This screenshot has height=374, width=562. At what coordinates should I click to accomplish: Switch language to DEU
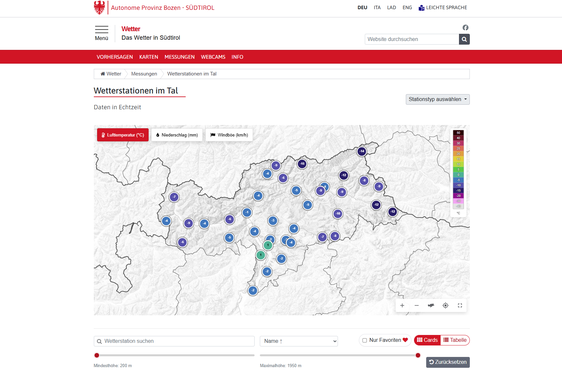[x=362, y=8]
